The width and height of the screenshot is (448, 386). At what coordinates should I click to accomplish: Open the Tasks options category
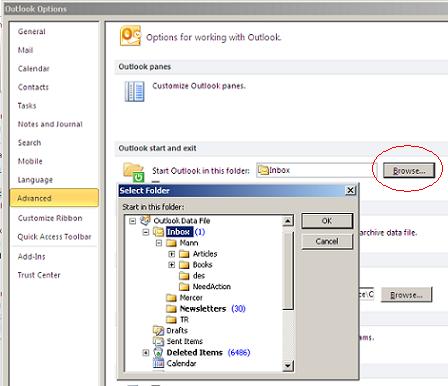coord(27,106)
